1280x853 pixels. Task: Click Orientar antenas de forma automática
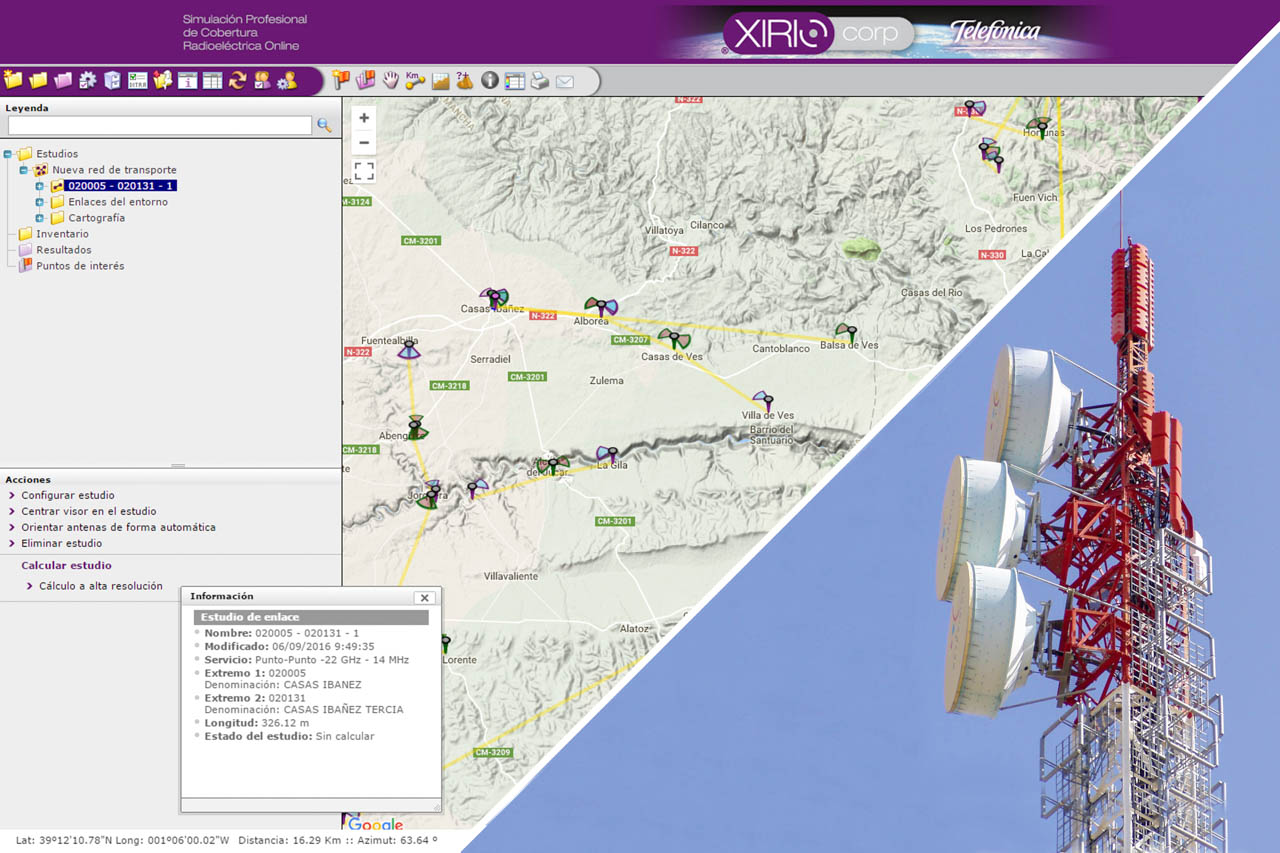pos(118,527)
